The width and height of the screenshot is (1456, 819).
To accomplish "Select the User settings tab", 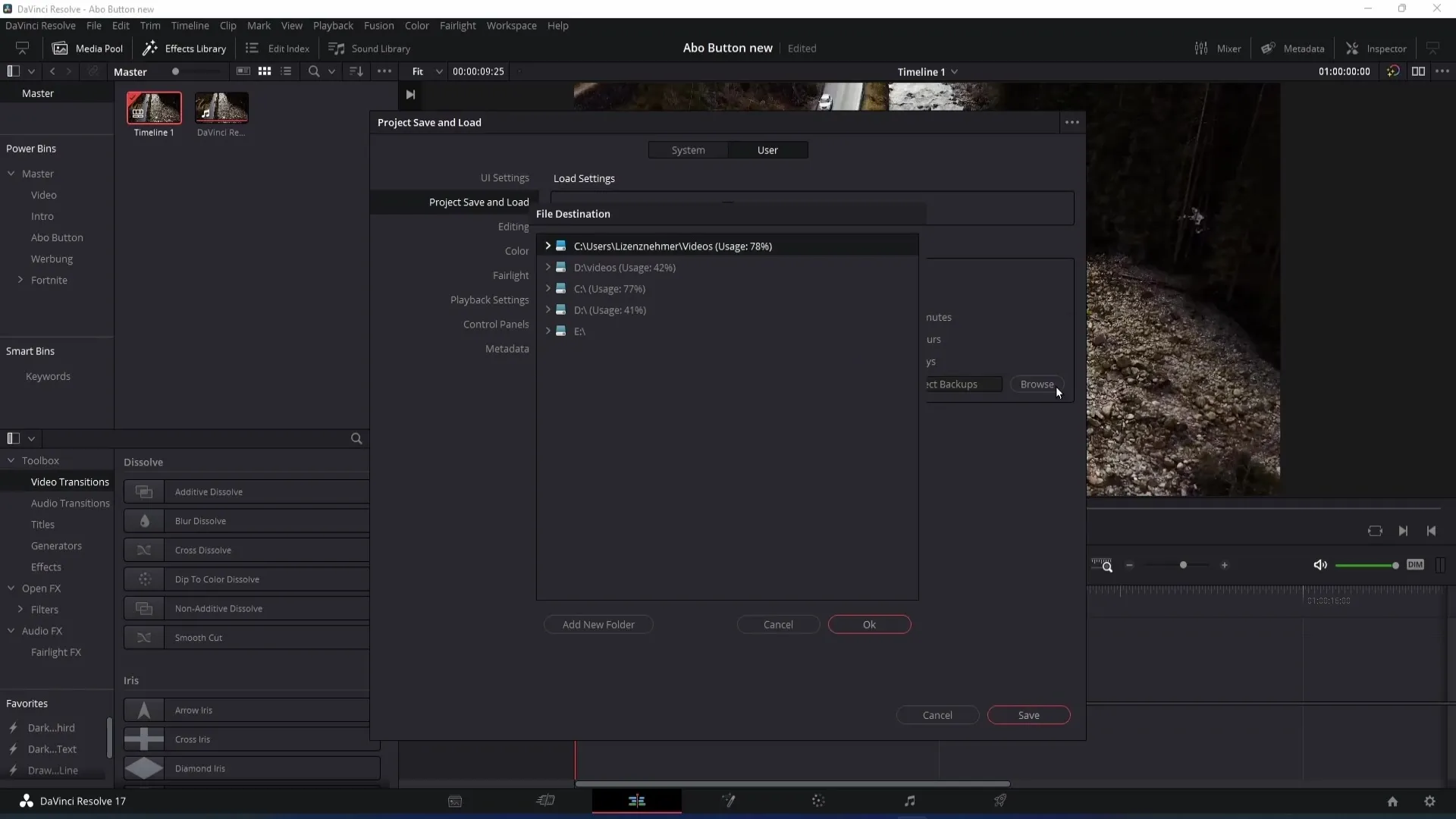I will 768,149.
